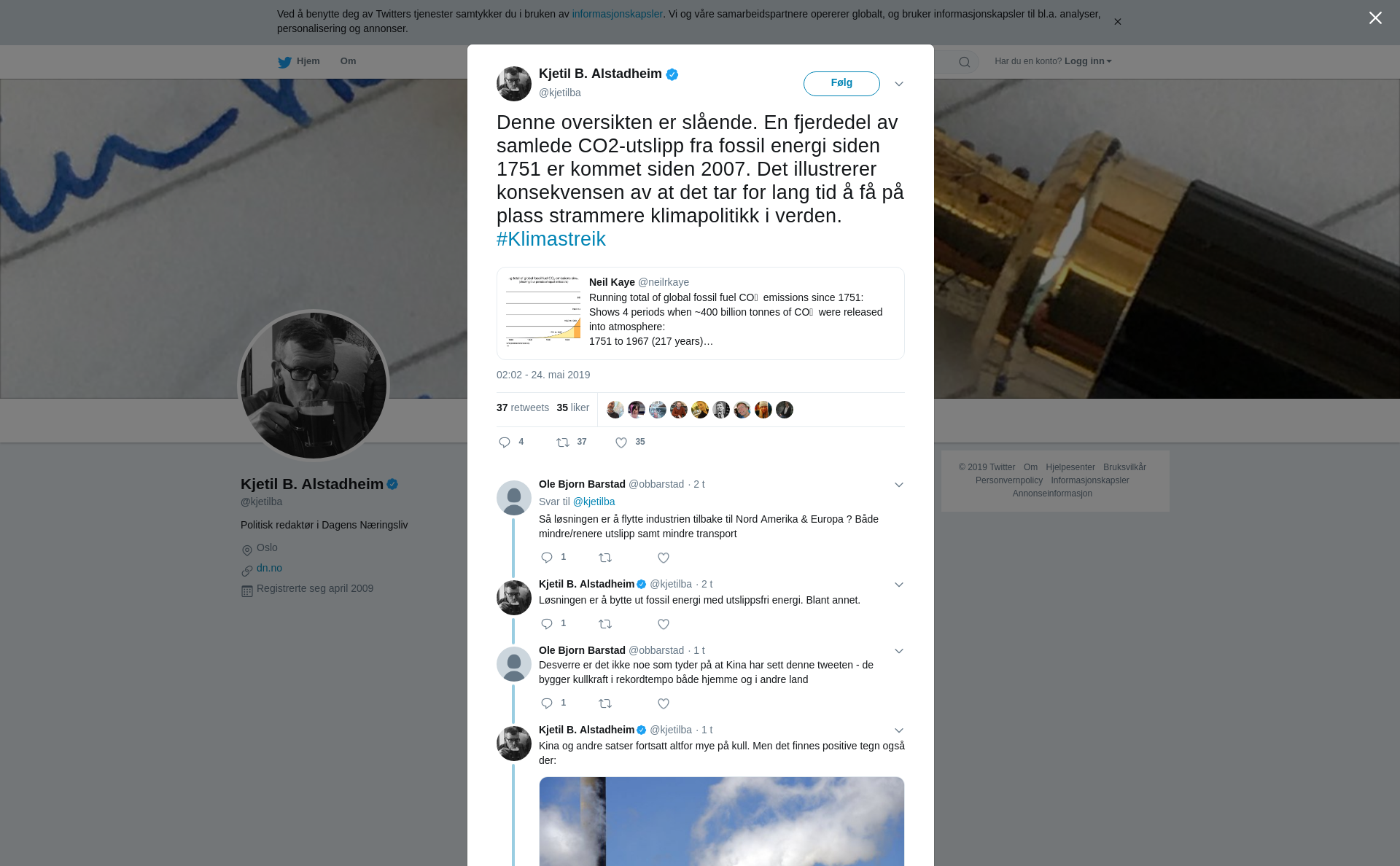Open the Om menu item
Image resolution: width=1400 pixels, height=866 pixels.
point(348,61)
